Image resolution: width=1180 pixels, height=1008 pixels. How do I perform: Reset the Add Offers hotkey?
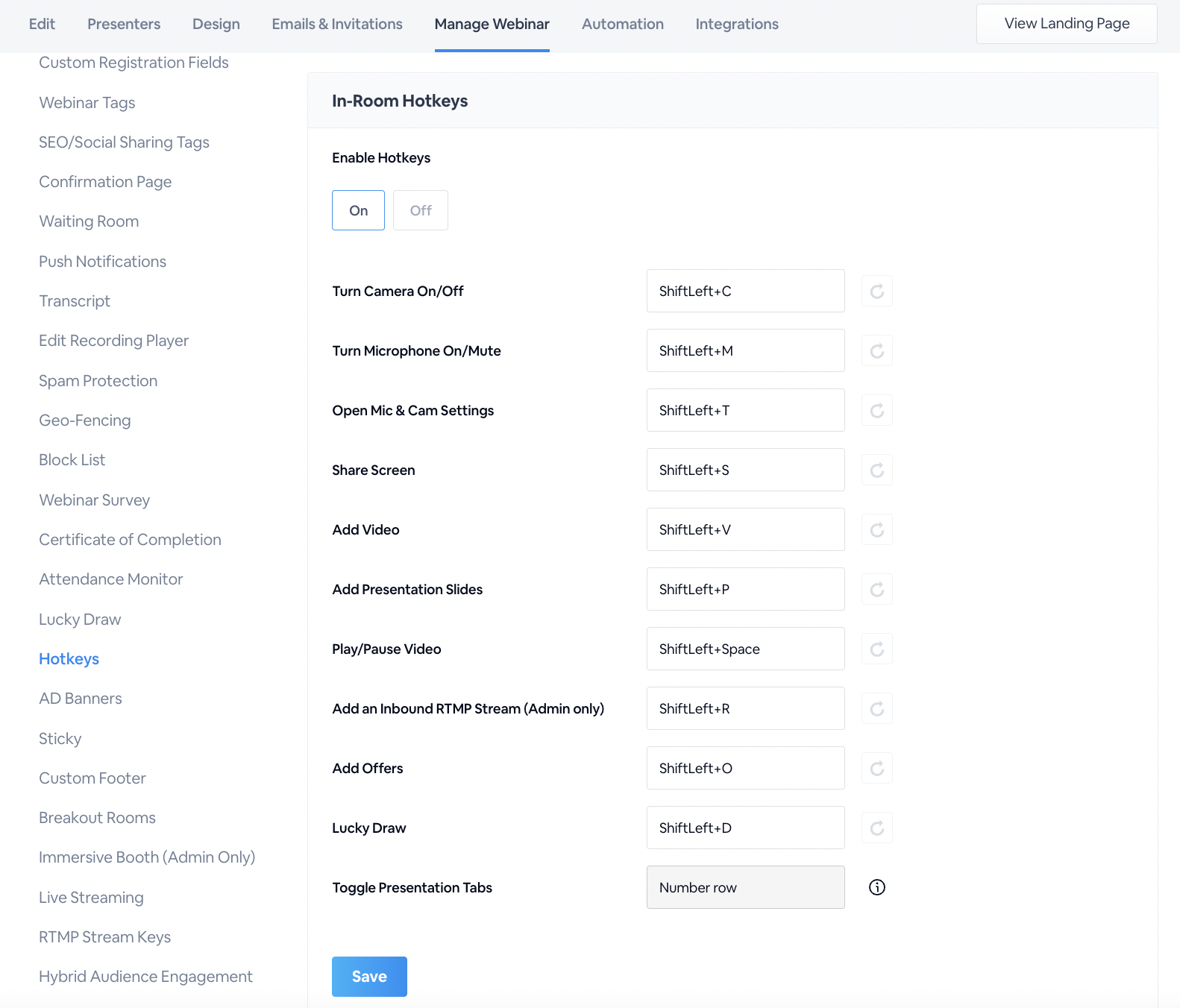click(877, 768)
